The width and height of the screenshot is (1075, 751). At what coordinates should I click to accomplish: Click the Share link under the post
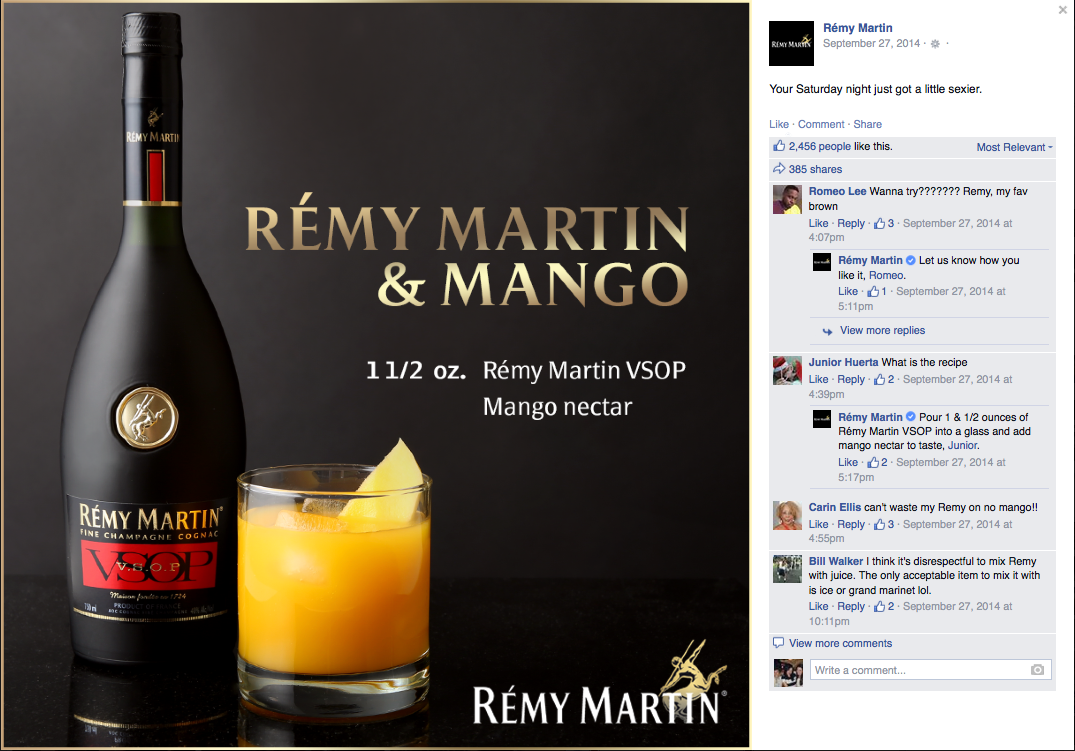pyautogui.click(x=867, y=124)
